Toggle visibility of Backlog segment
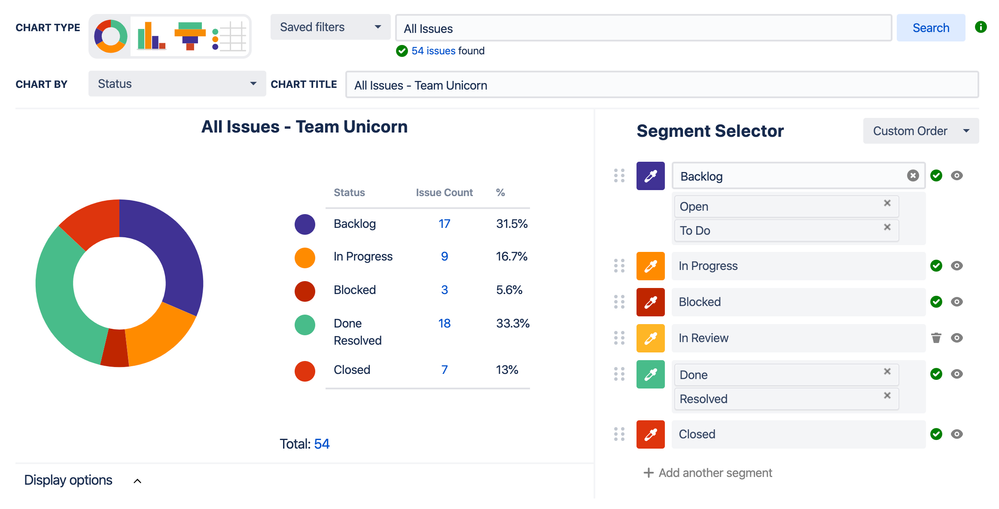The height and width of the screenshot is (509, 999). pyautogui.click(x=957, y=176)
